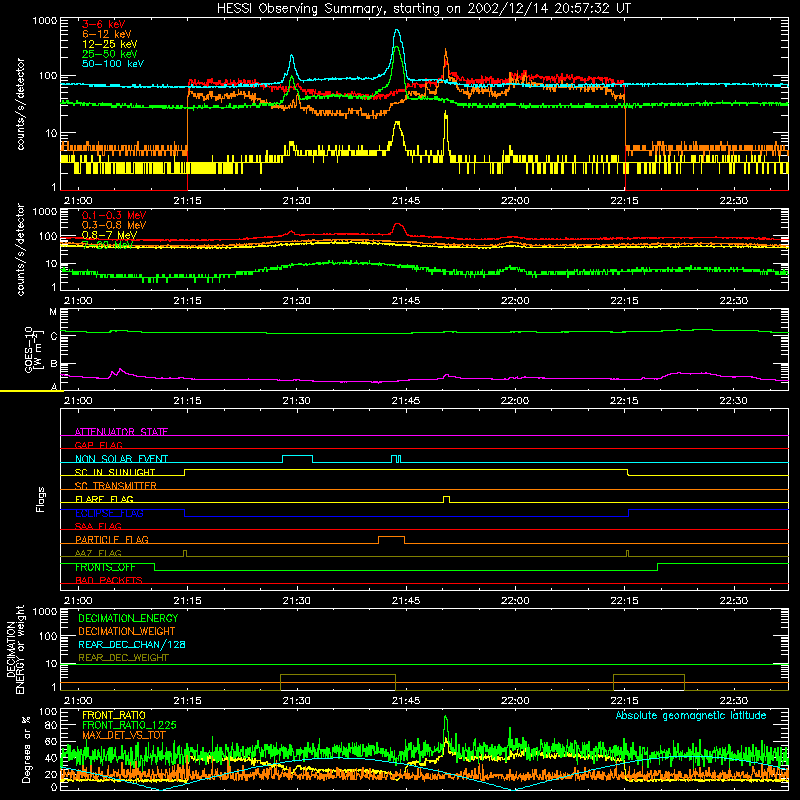Click the 'FLARE_FLAG' label
This screenshot has height=800, width=800.
click(104, 499)
